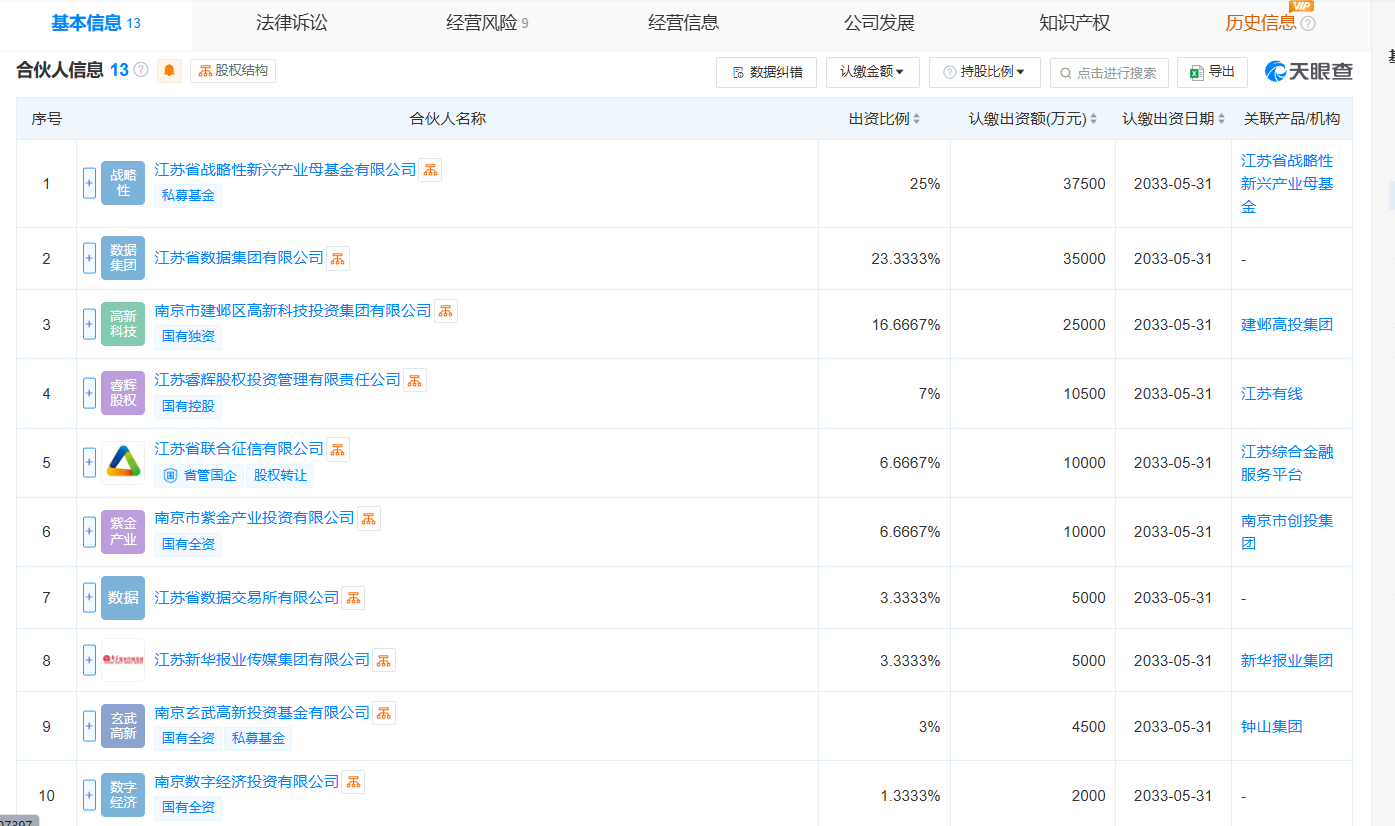Click help icon next to 合伙人信息 count

tap(141, 70)
